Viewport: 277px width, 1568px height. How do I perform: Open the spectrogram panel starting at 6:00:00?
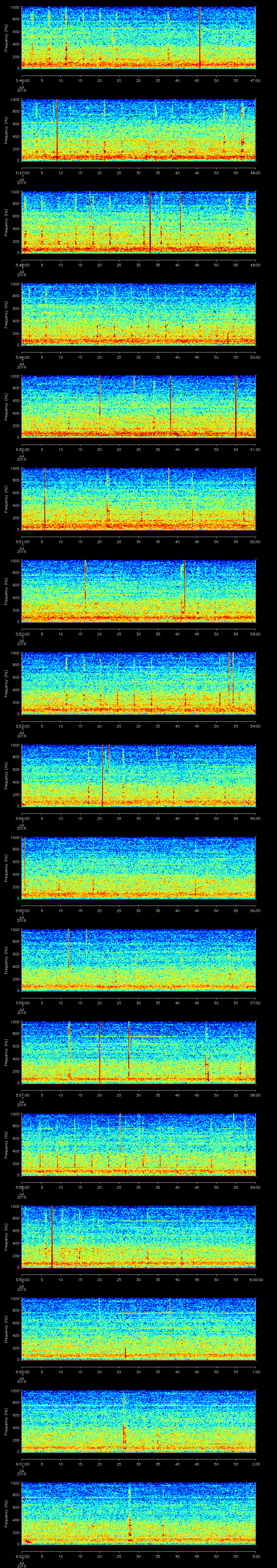(x=138, y=1329)
